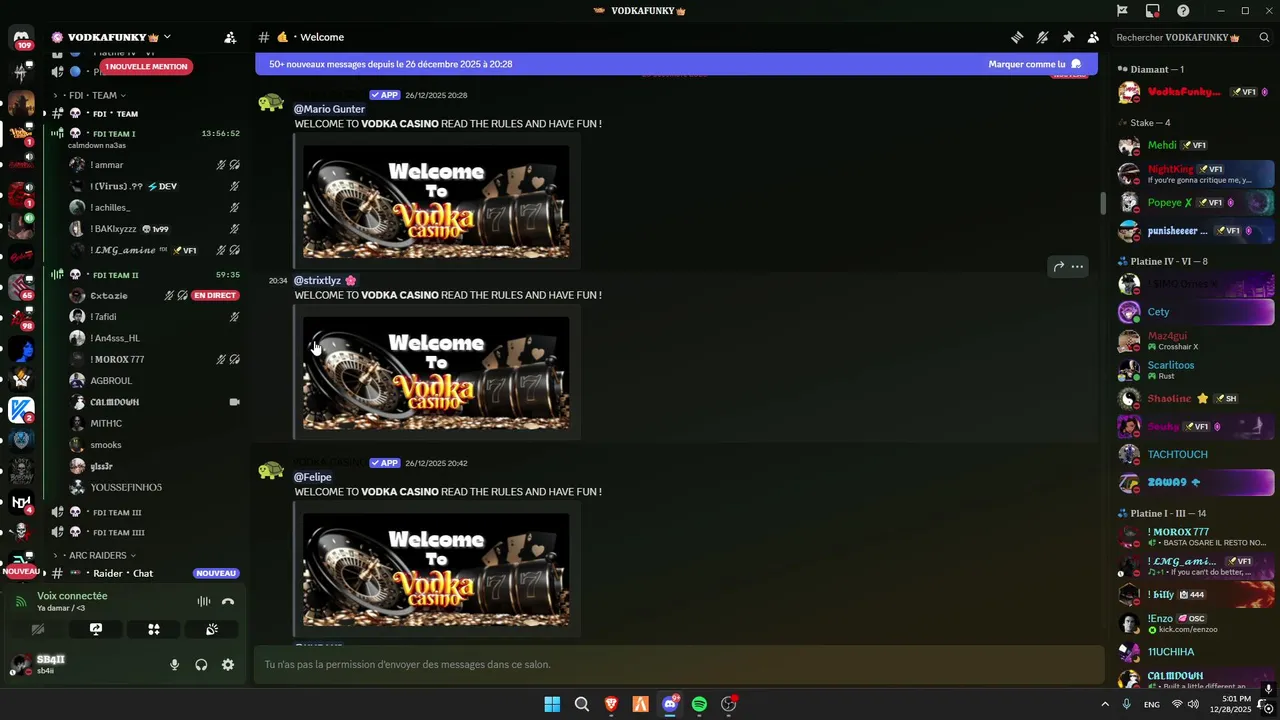Image resolution: width=1280 pixels, height=720 pixels.
Task: Open Windows search in taskbar
Action: (x=581, y=704)
